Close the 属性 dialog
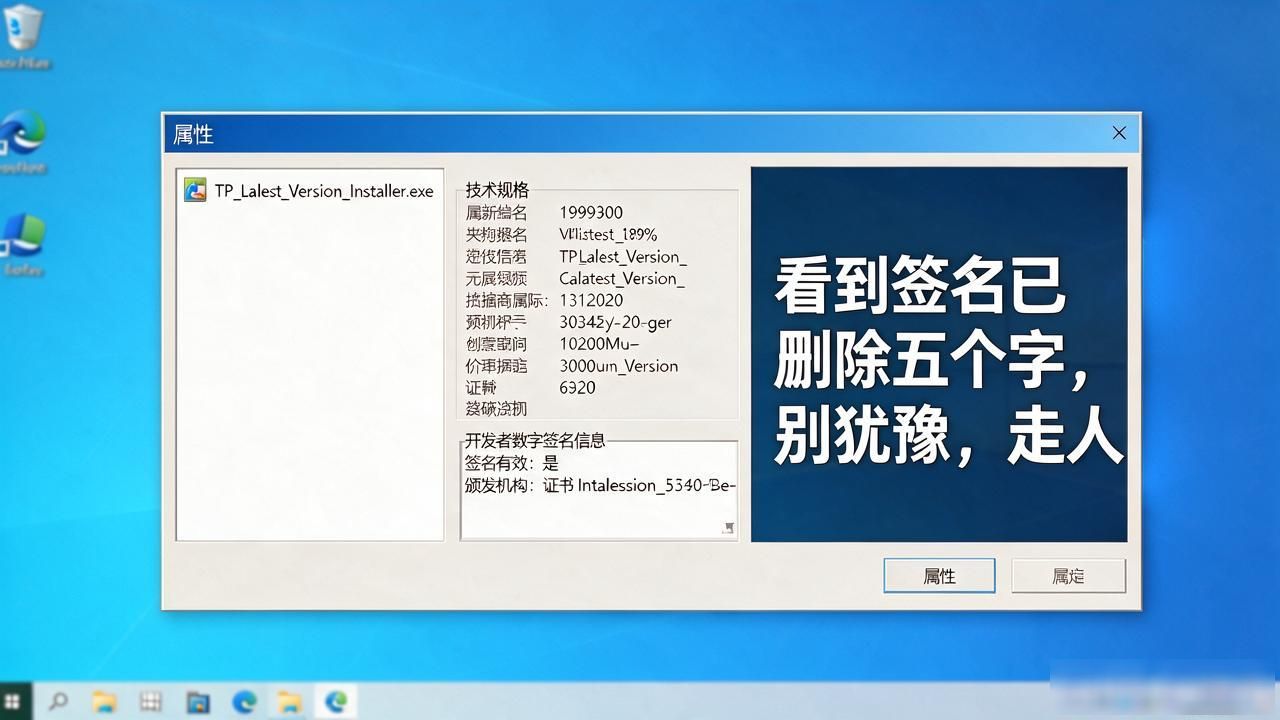This screenshot has height=720, width=1280. 1119,132
